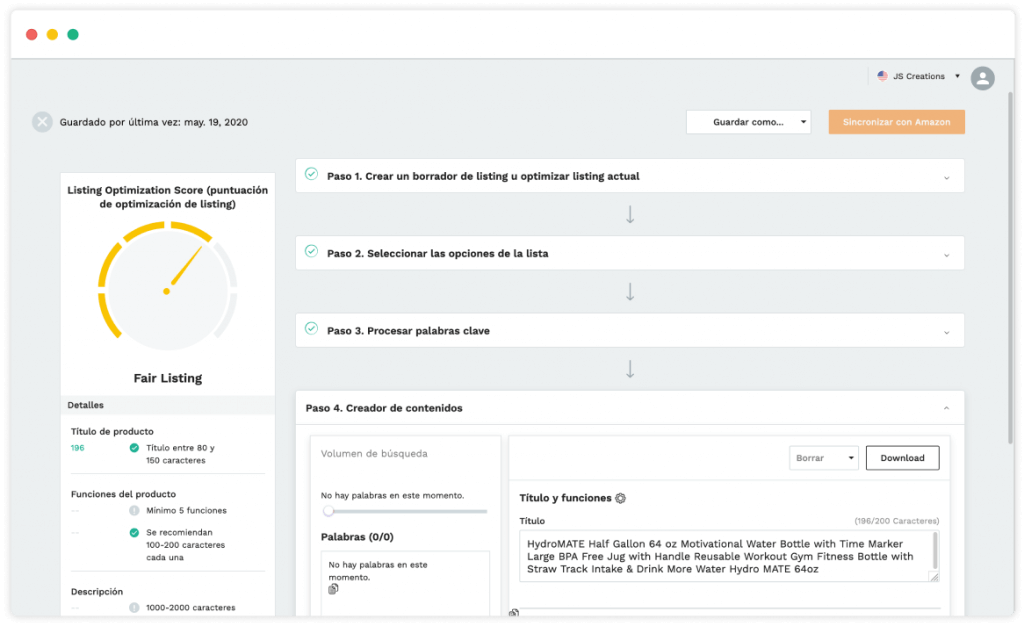Image resolution: width=1024 pixels, height=626 pixels.
Task: Click info icon beside 1000-2000 caracteres
Action: [x=134, y=608]
